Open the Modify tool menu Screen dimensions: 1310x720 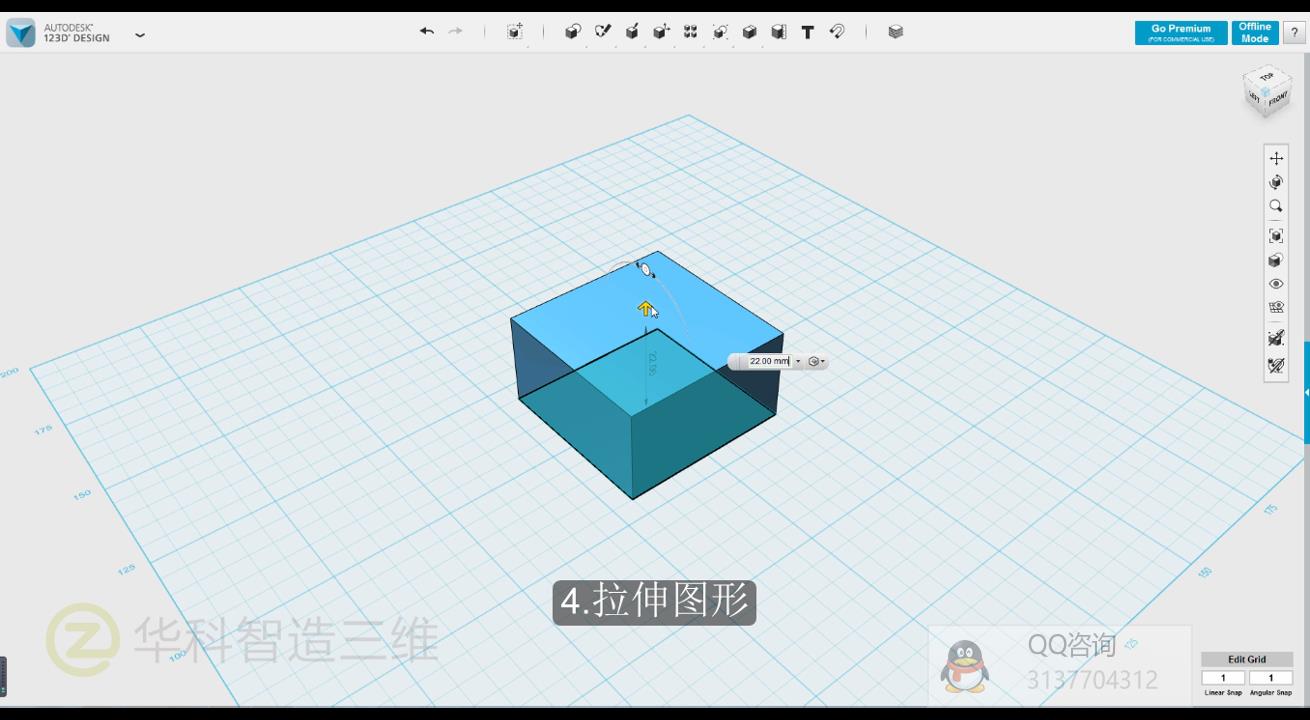[661, 32]
